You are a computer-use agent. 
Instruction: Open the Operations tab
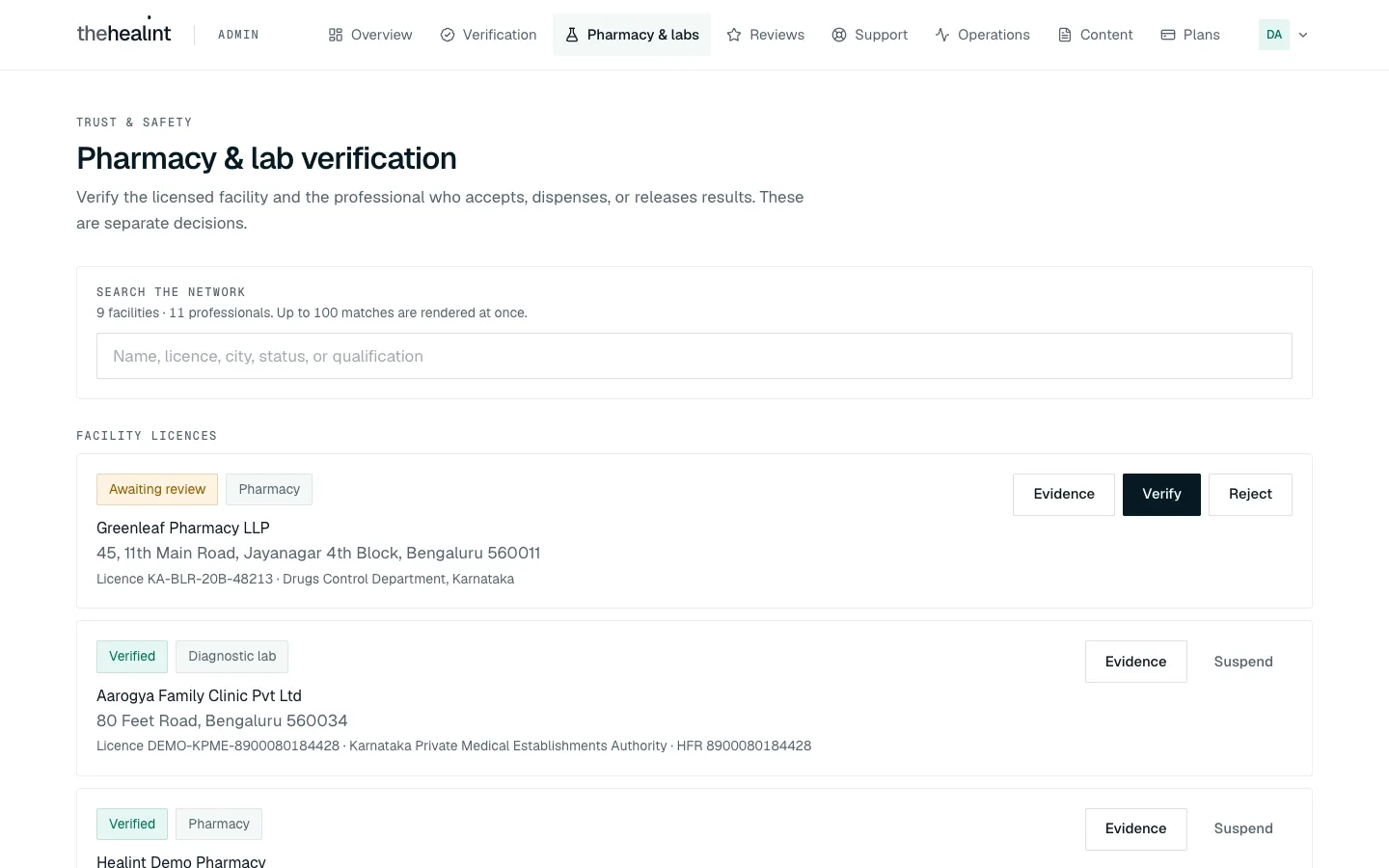983,35
